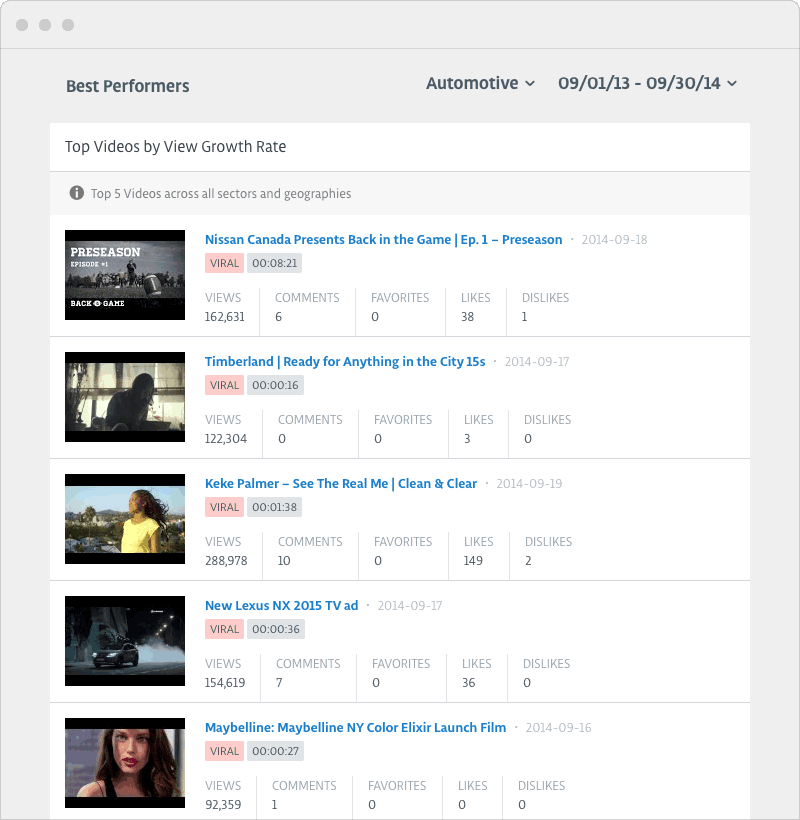This screenshot has width=800, height=820.
Task: Select the Maybelline video thumbnail
Action: coord(125,763)
